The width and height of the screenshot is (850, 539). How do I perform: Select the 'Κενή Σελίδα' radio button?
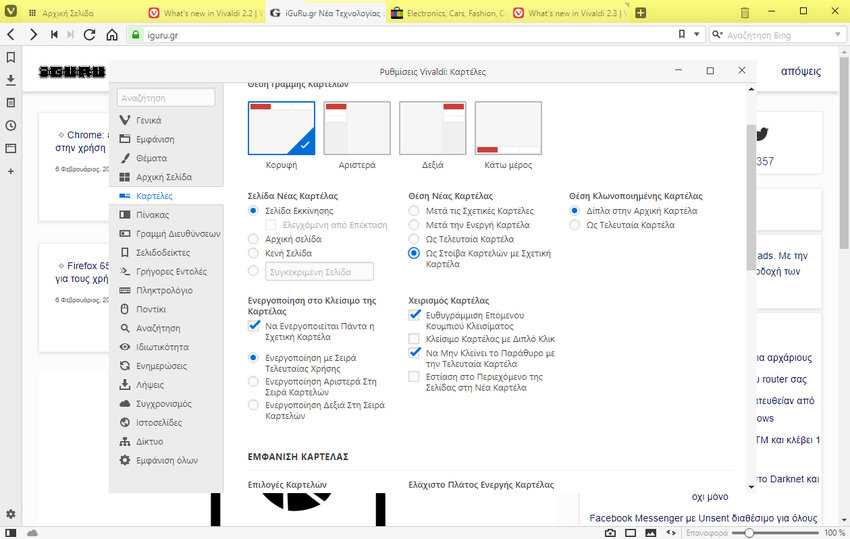[254, 253]
